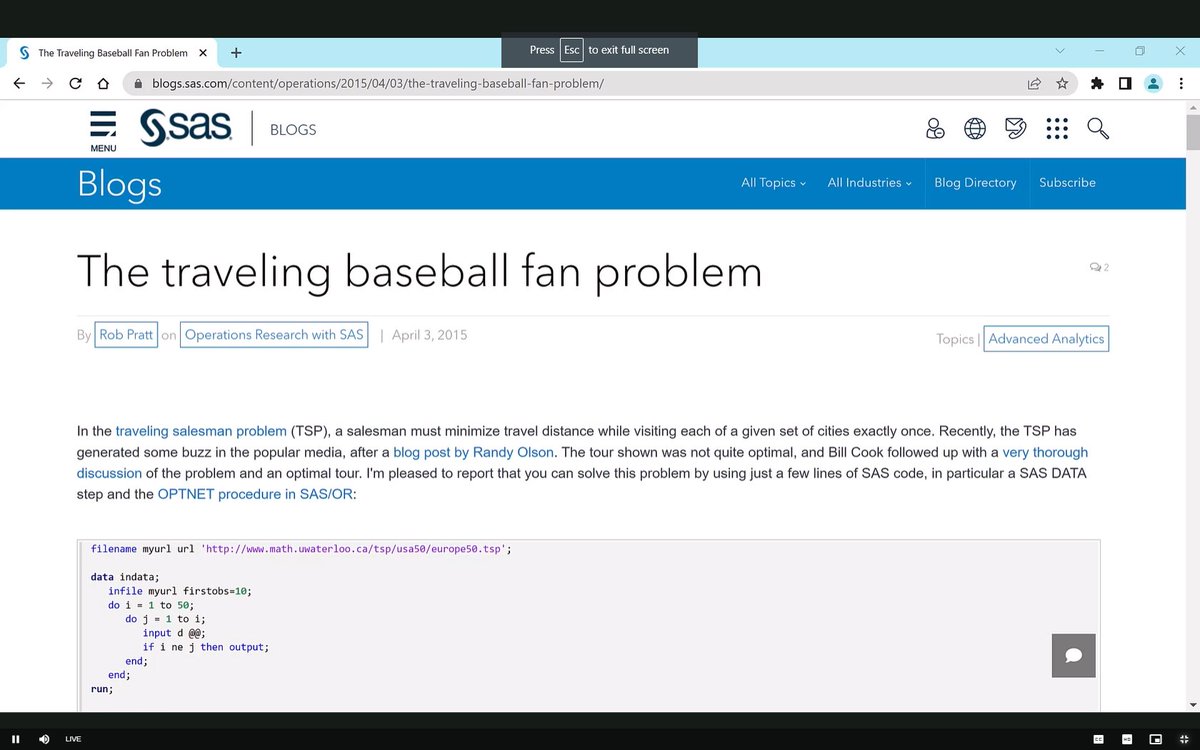Viewport: 1200px width, 750px height.
Task: Click the browser home icon
Action: tap(103, 84)
